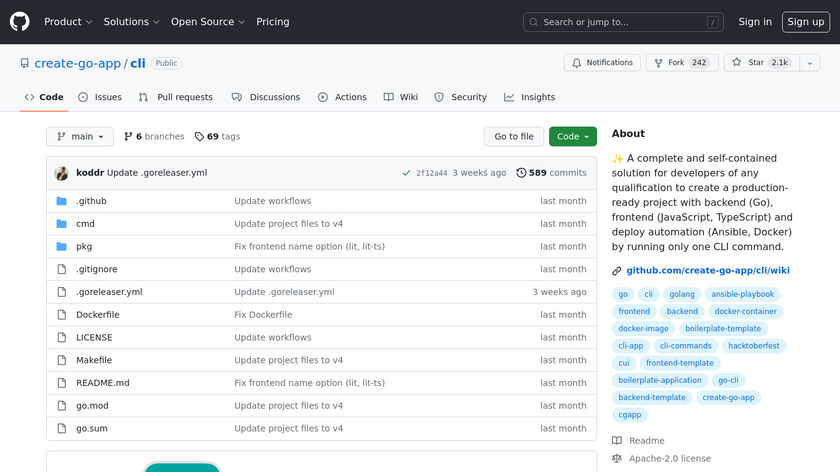This screenshot has height=472, width=840.
Task: Open commit history clock icon
Action: [521, 173]
